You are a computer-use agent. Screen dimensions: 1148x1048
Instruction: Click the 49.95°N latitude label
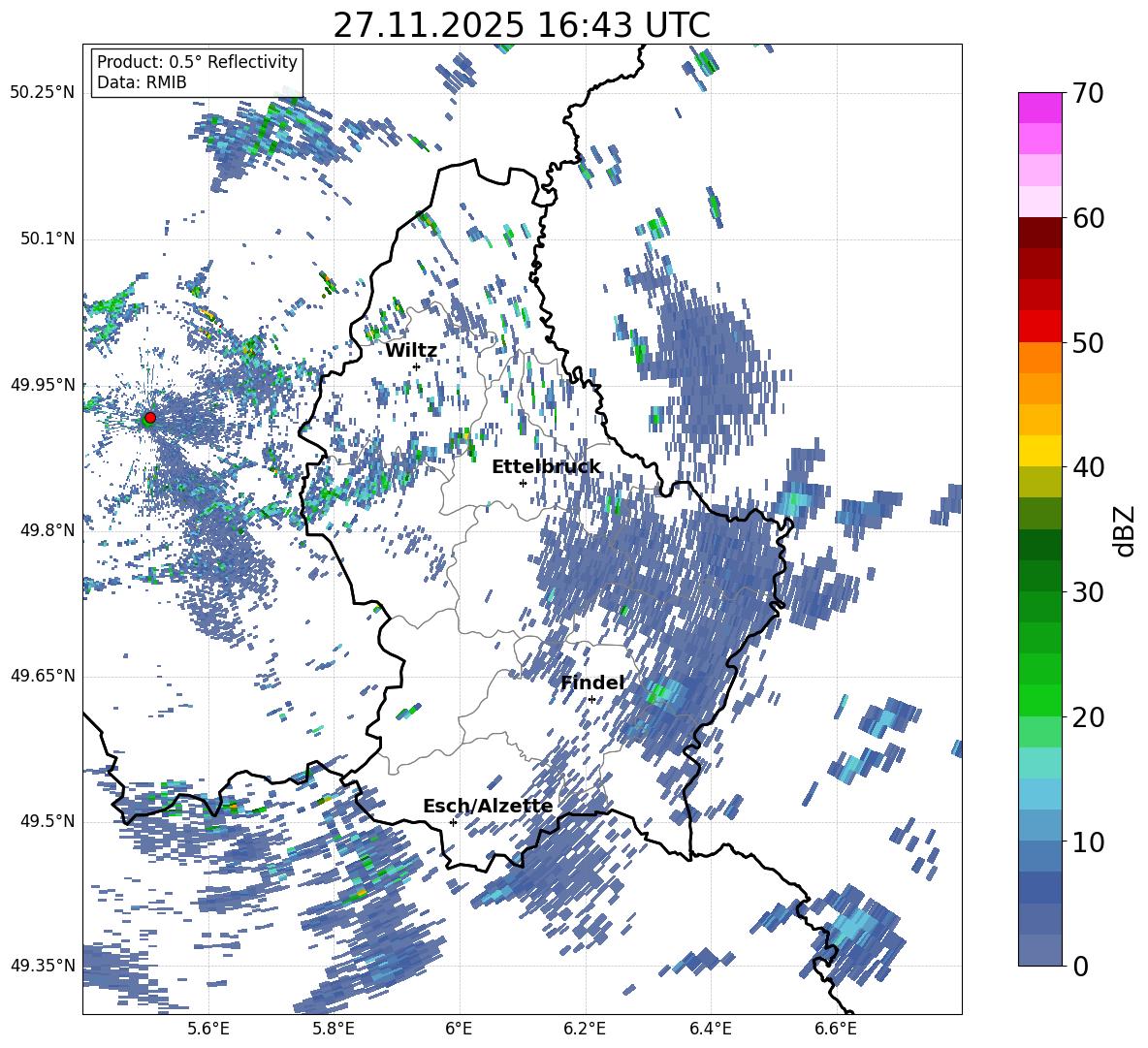coord(43,385)
